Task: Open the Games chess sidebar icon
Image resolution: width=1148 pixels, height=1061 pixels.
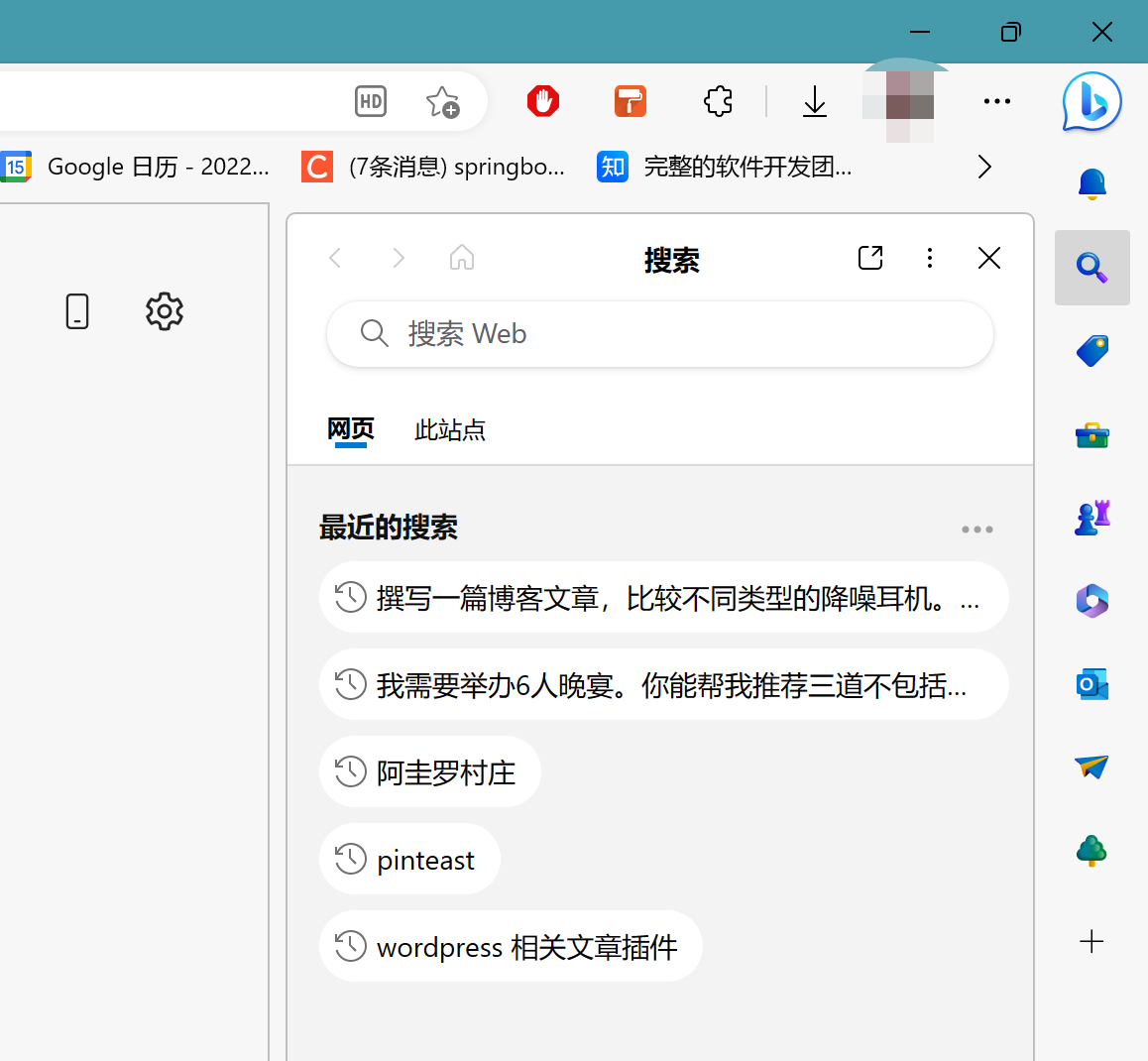Action: (1091, 518)
